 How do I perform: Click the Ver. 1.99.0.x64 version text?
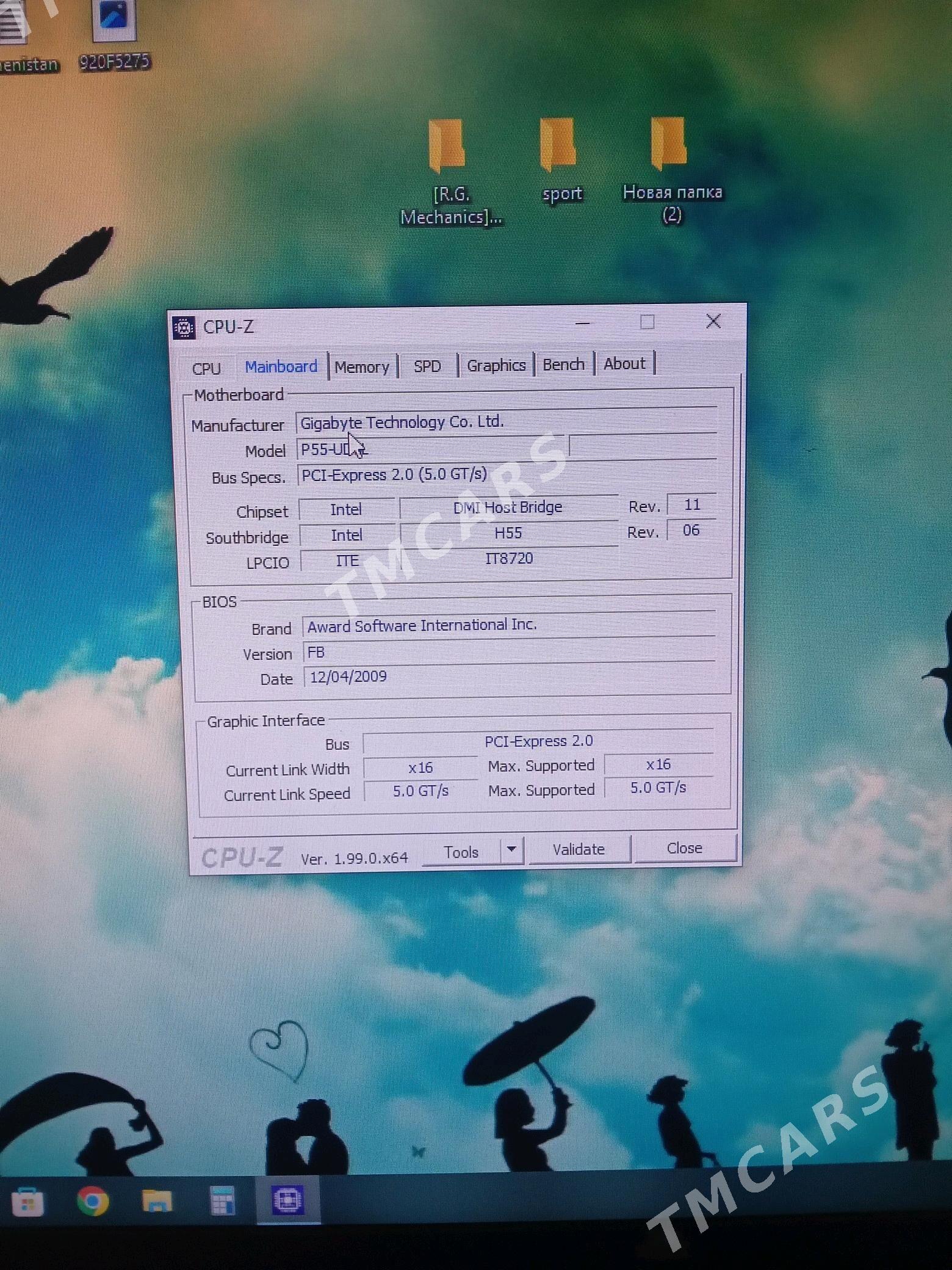354,858
